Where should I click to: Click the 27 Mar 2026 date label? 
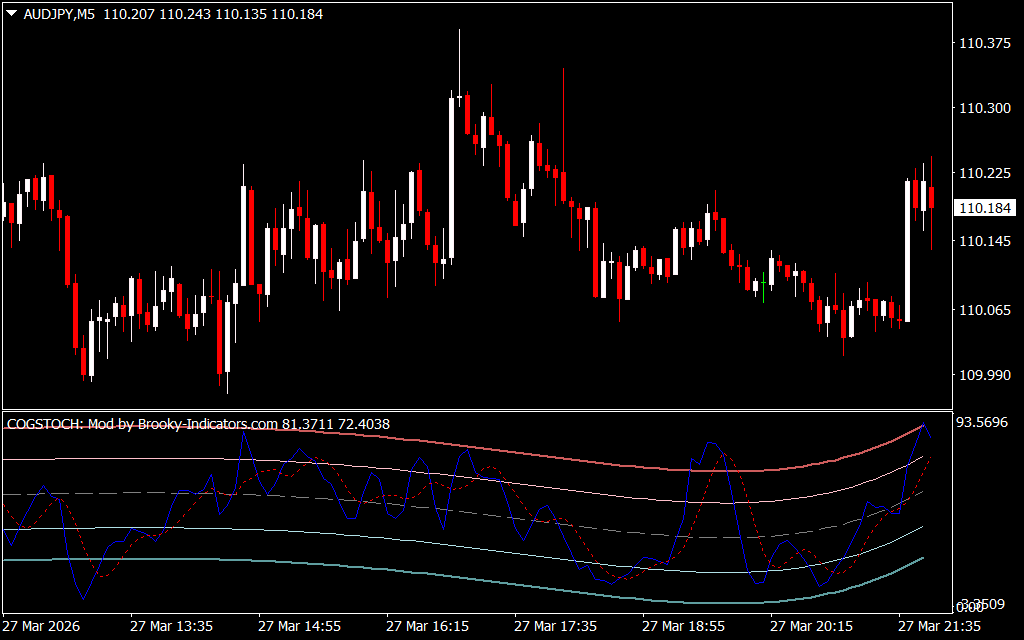(x=44, y=626)
